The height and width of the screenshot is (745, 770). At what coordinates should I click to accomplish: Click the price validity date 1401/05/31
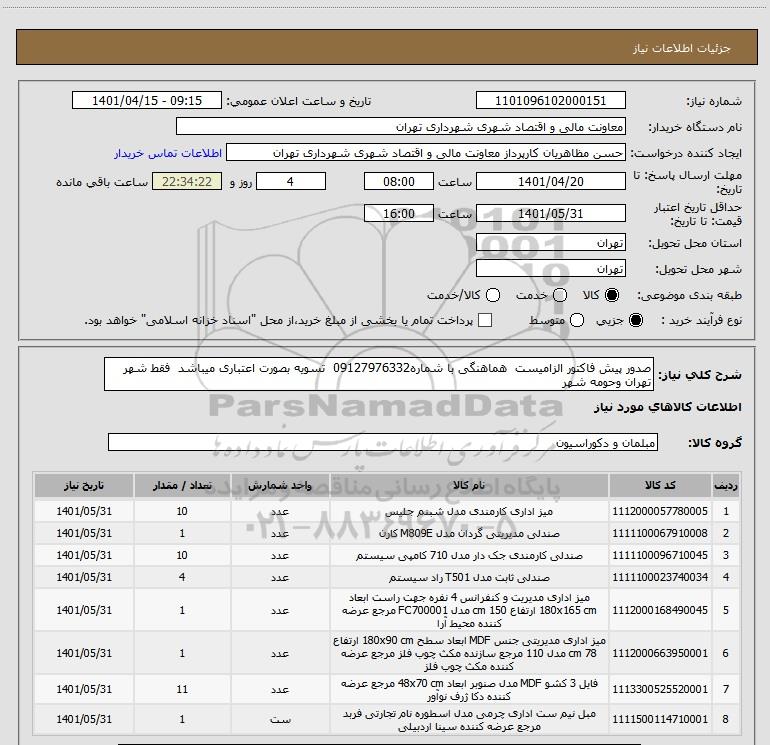550,213
